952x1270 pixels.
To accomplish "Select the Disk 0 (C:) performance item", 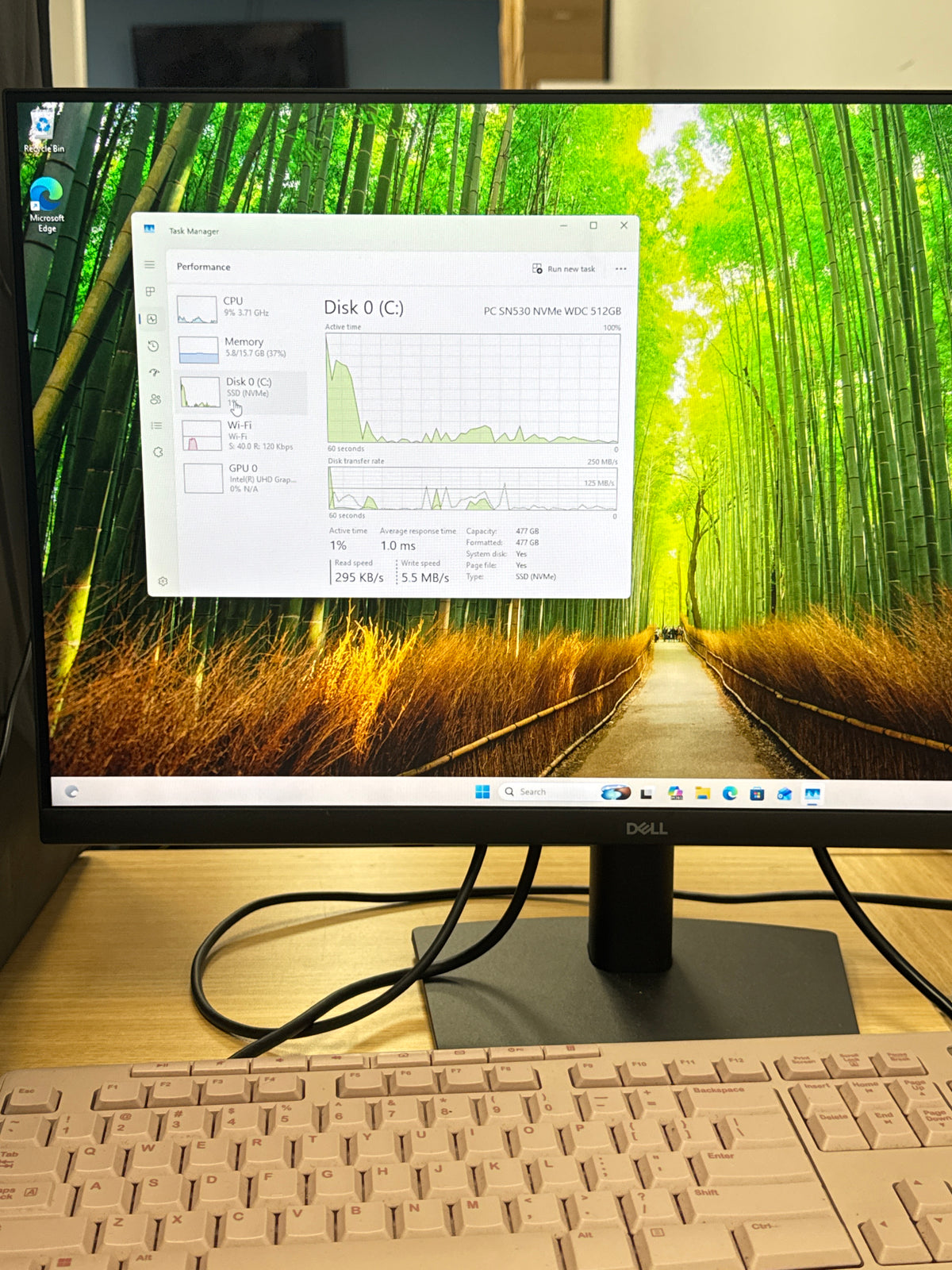I will (241, 391).
